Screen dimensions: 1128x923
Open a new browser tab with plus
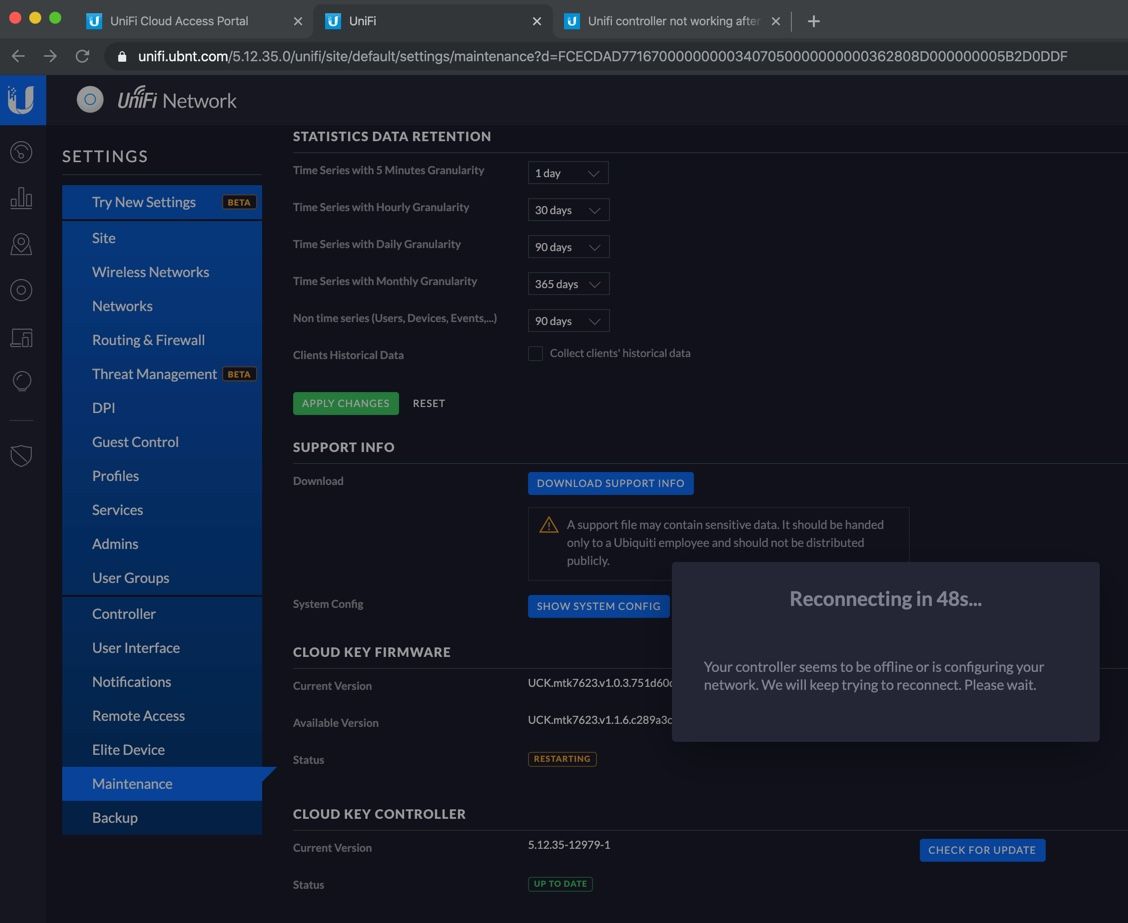point(813,21)
